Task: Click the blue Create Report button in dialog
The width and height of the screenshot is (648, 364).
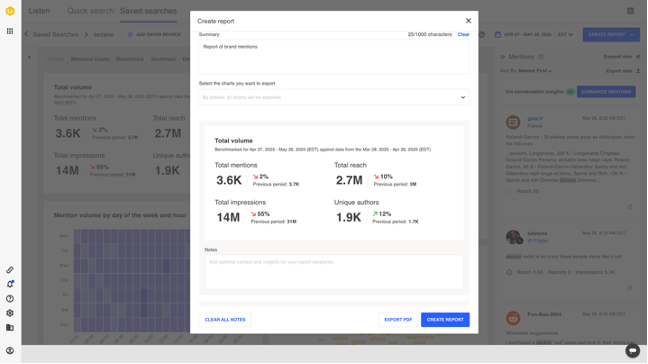Action: point(445,319)
